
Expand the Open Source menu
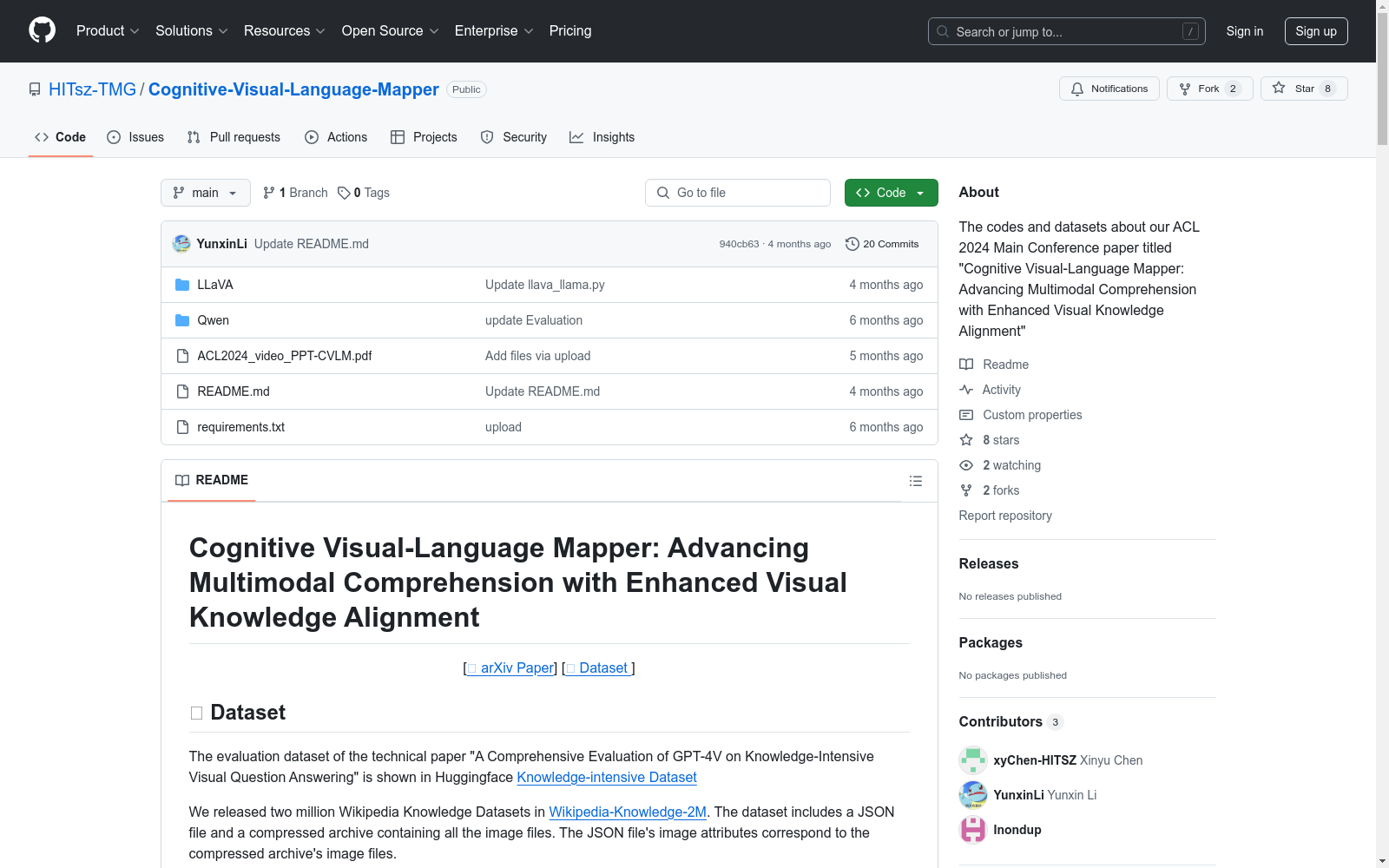pyautogui.click(x=390, y=30)
